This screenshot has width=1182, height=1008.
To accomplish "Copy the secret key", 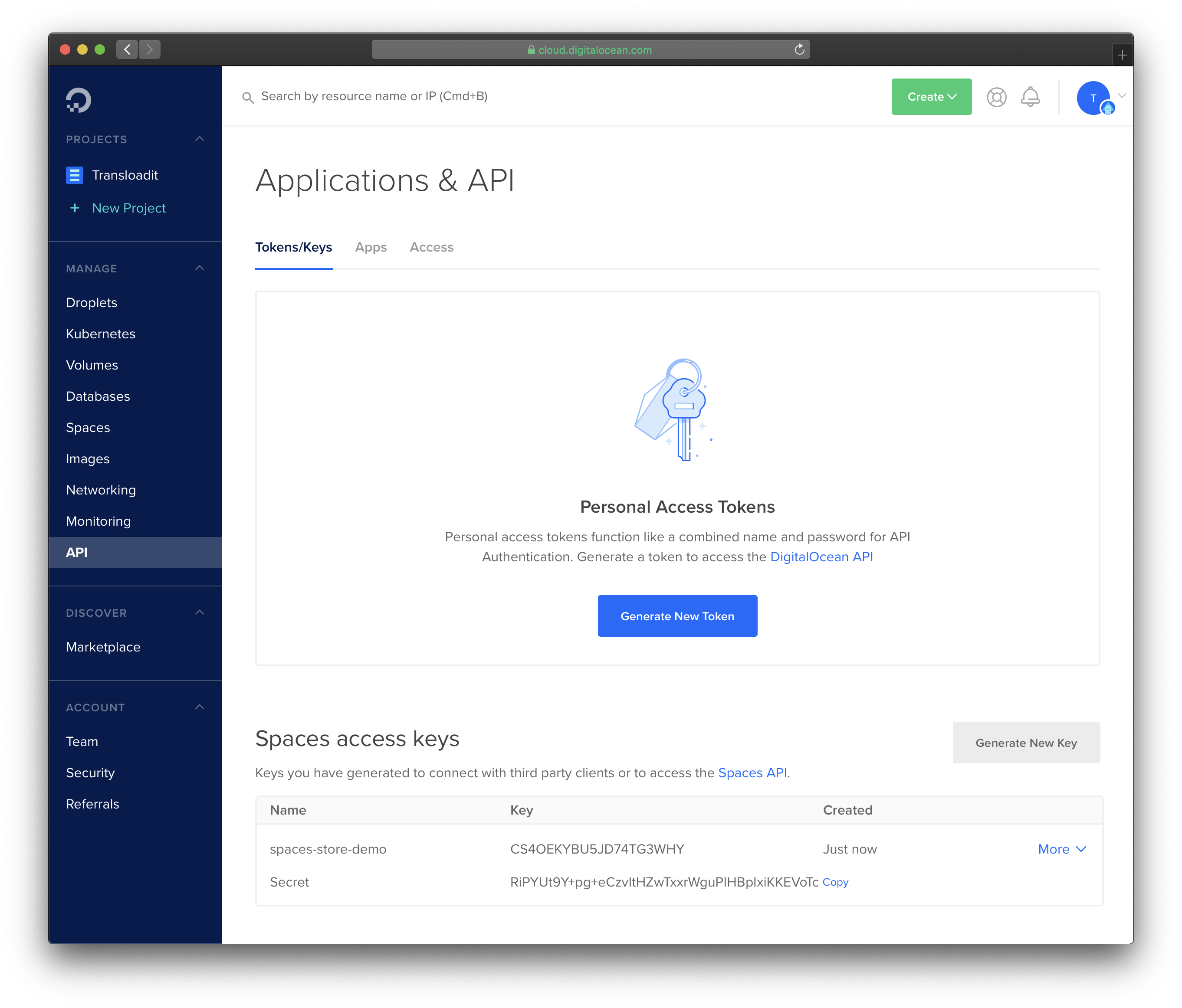I will pyautogui.click(x=835, y=883).
